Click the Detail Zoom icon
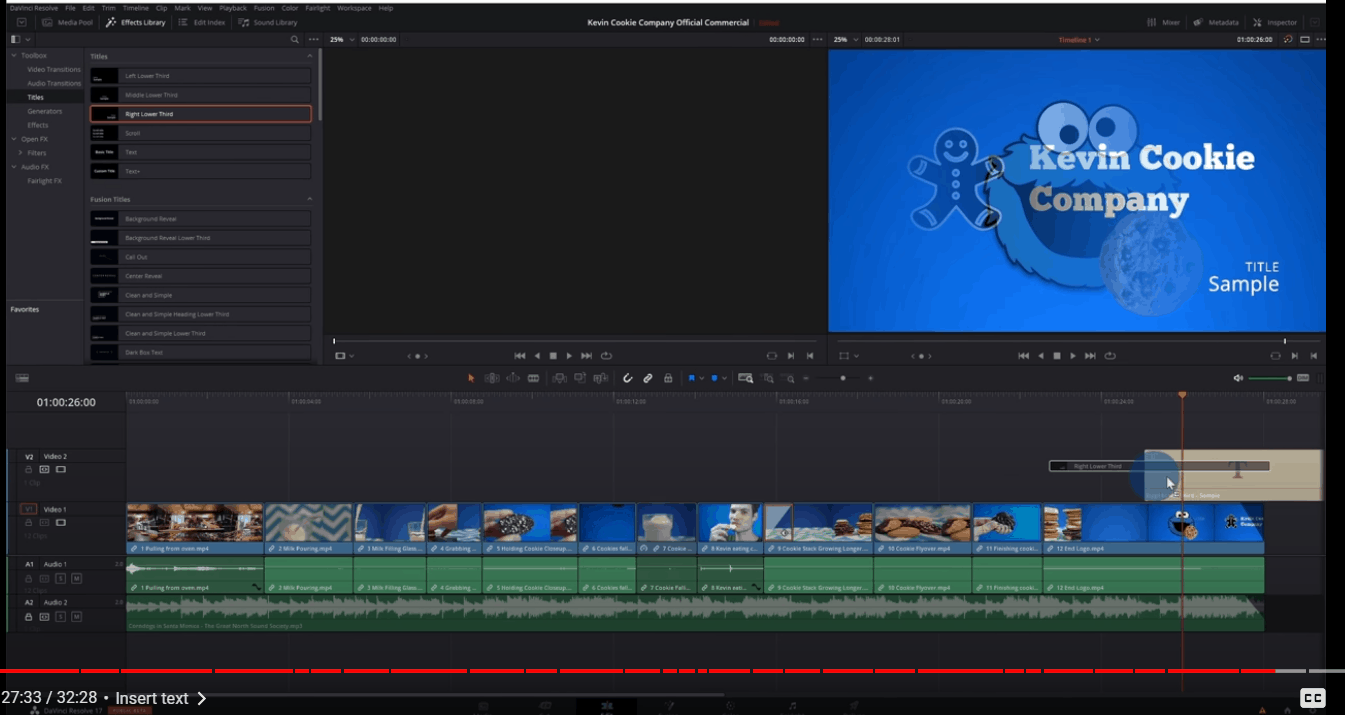Viewport: 1345px width, 715px height. [x=768, y=378]
